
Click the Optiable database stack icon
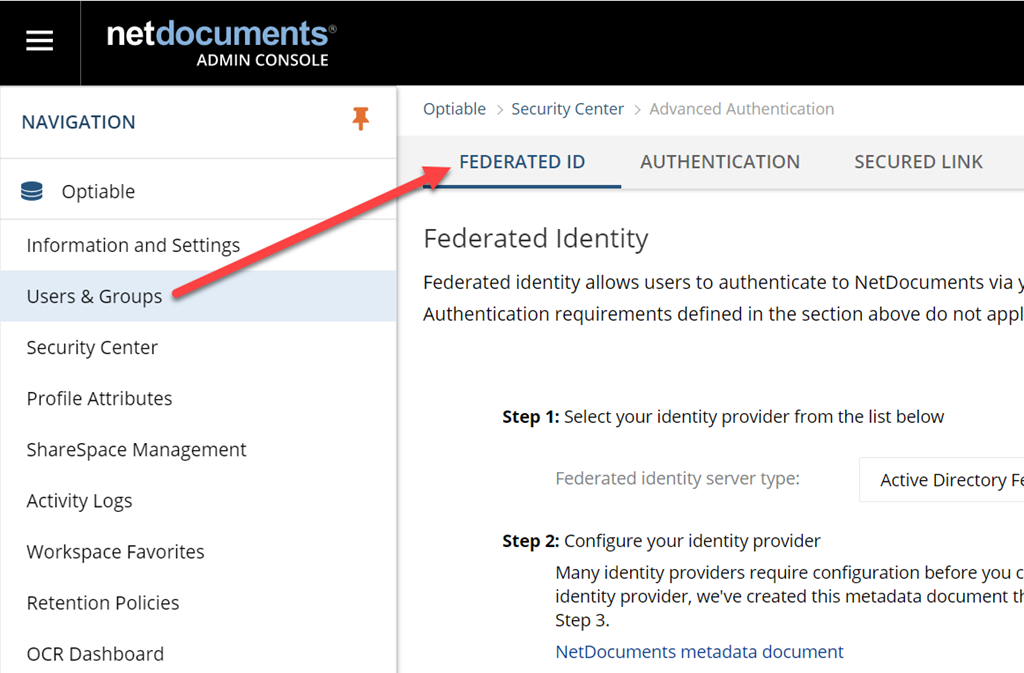pyautogui.click(x=32, y=191)
